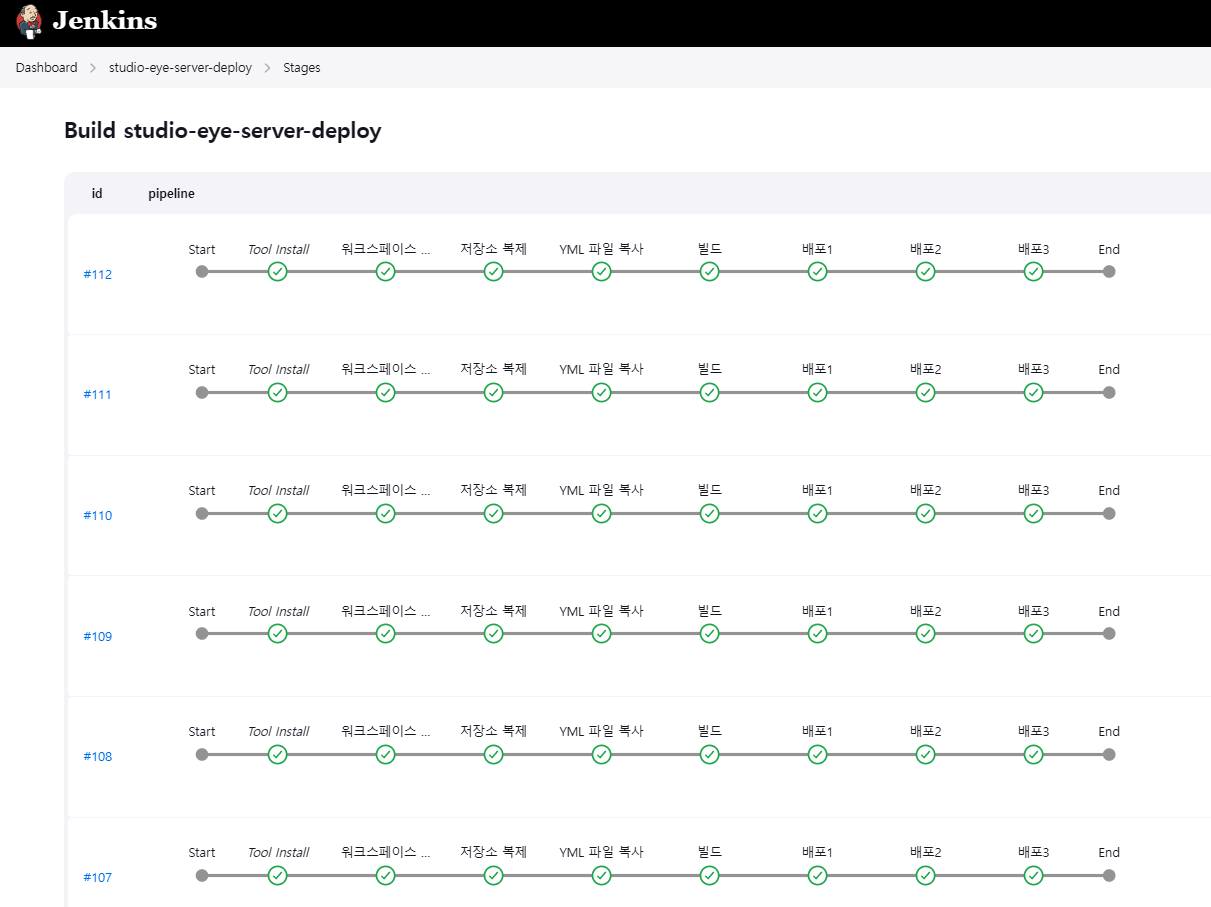
Task: Open studio-eye-server-deploy breadcrumb item
Action: click(x=180, y=68)
